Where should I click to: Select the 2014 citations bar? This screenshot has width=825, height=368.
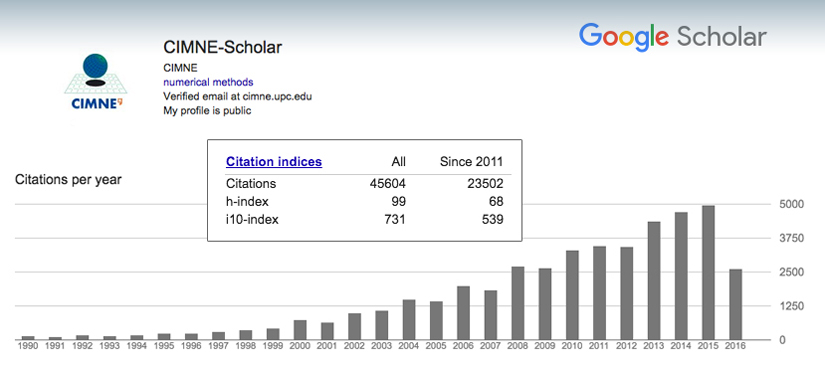[x=681, y=276]
